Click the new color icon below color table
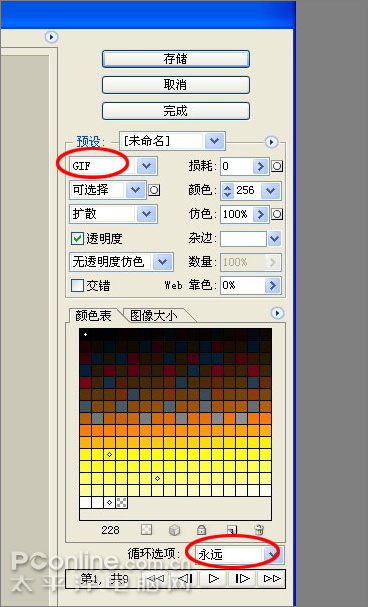This screenshot has width=368, height=607. point(231,529)
